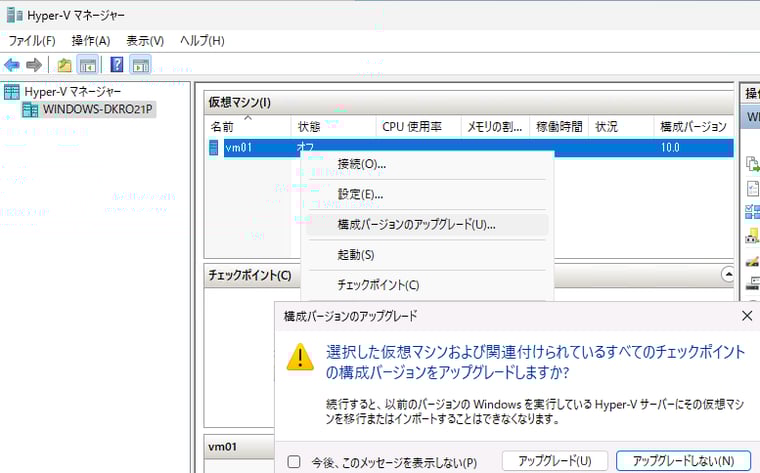Click the vm01 details panel heading
Image resolution: width=760 pixels, height=473 pixels.
[222, 447]
